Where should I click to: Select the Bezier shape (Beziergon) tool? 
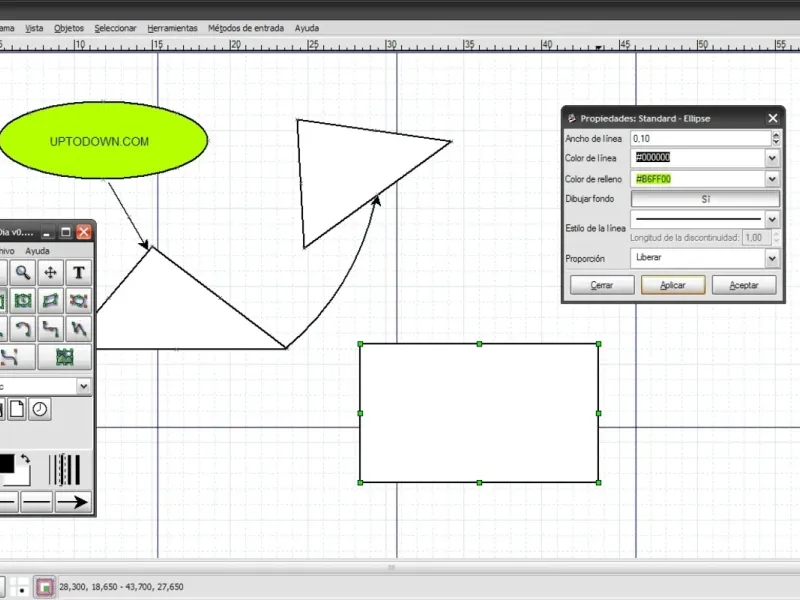click(79, 301)
